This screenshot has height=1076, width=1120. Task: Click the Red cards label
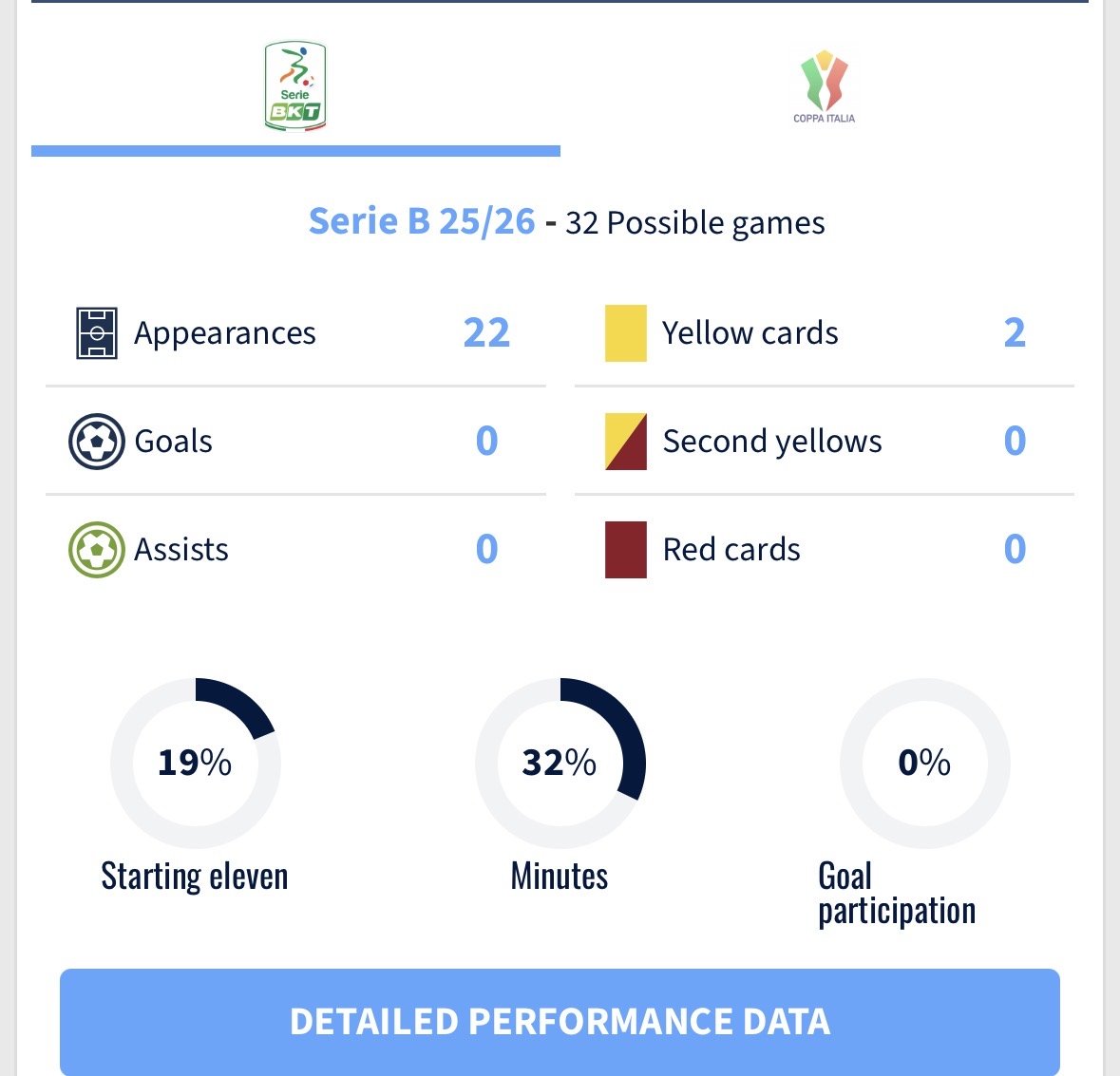[x=731, y=550]
